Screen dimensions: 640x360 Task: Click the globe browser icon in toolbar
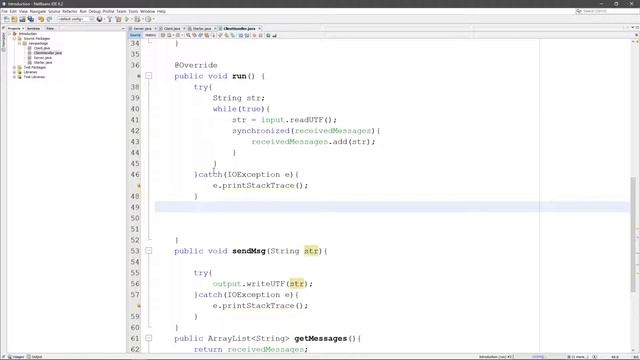[x=99, y=19]
